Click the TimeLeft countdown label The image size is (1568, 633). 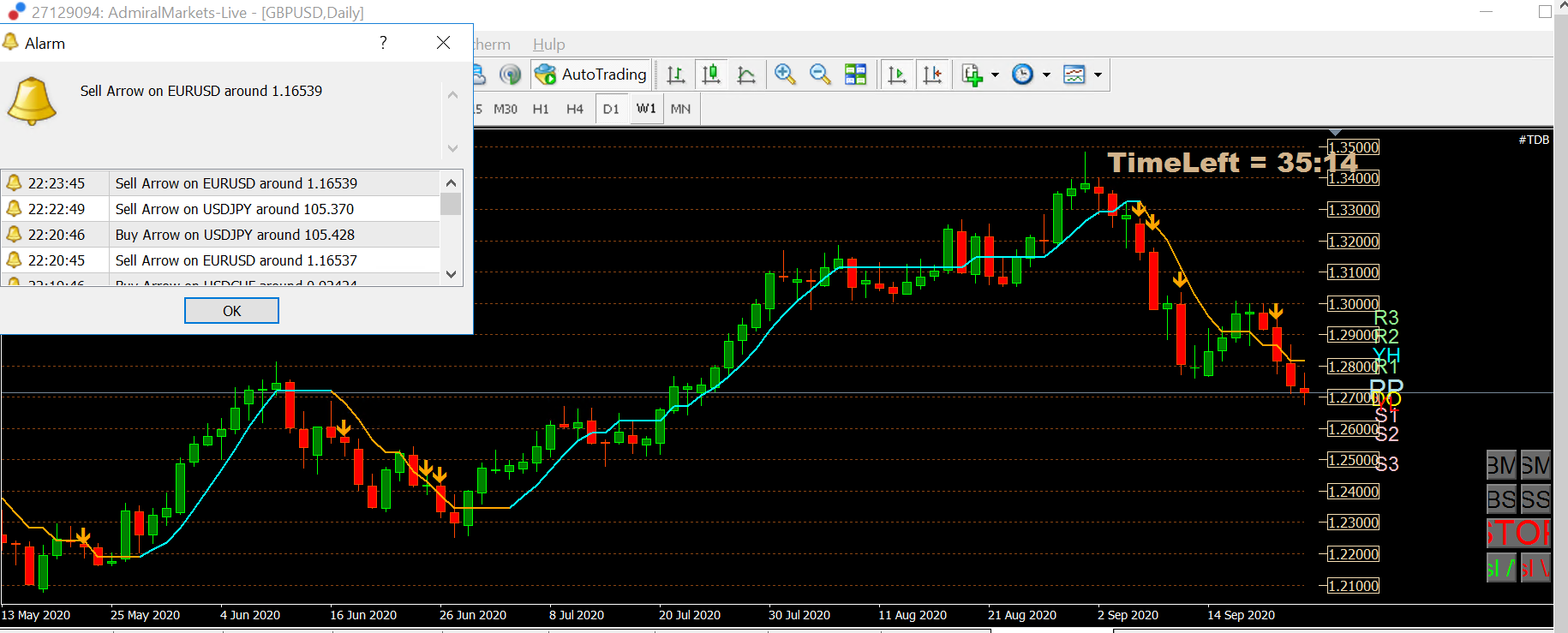tap(1232, 163)
